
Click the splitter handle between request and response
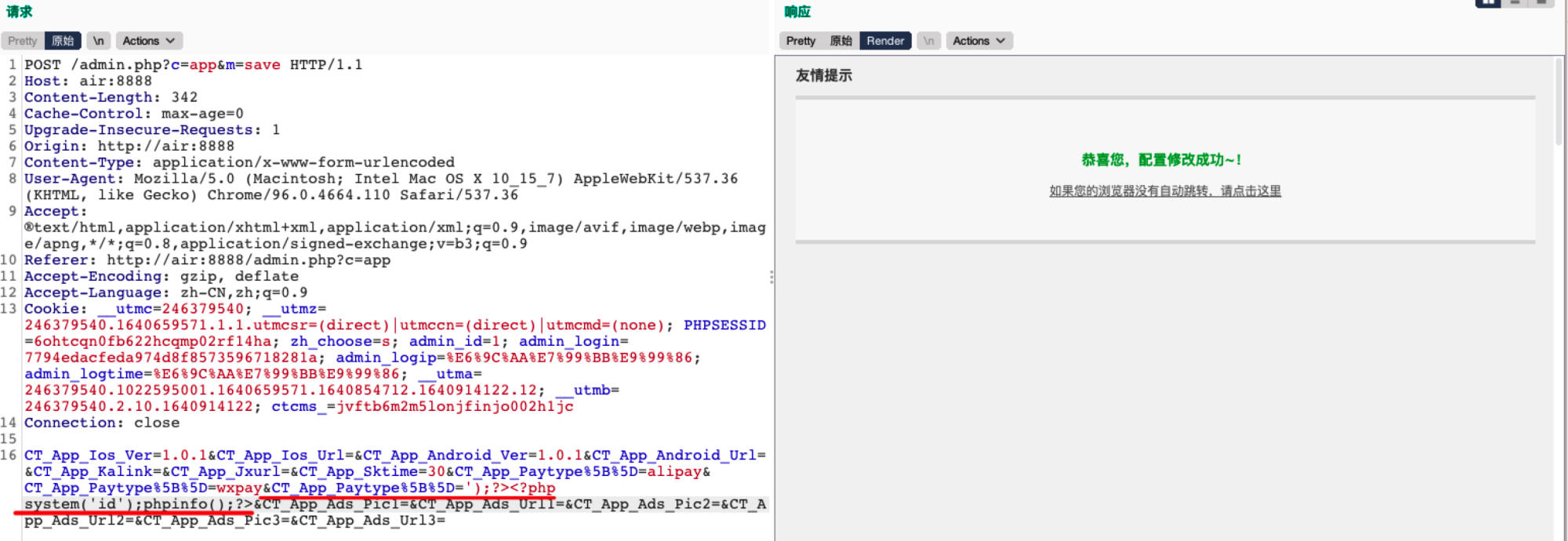click(771, 277)
